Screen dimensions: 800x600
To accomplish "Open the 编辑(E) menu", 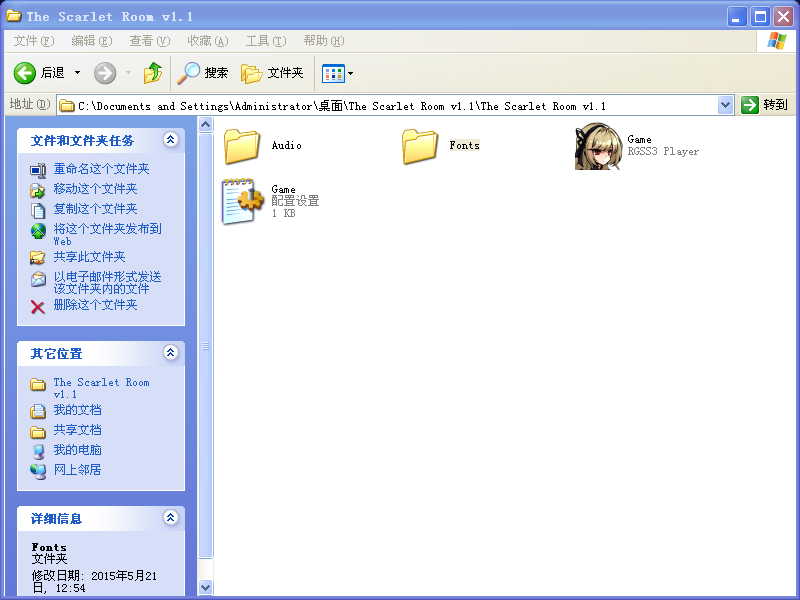I will click(92, 41).
